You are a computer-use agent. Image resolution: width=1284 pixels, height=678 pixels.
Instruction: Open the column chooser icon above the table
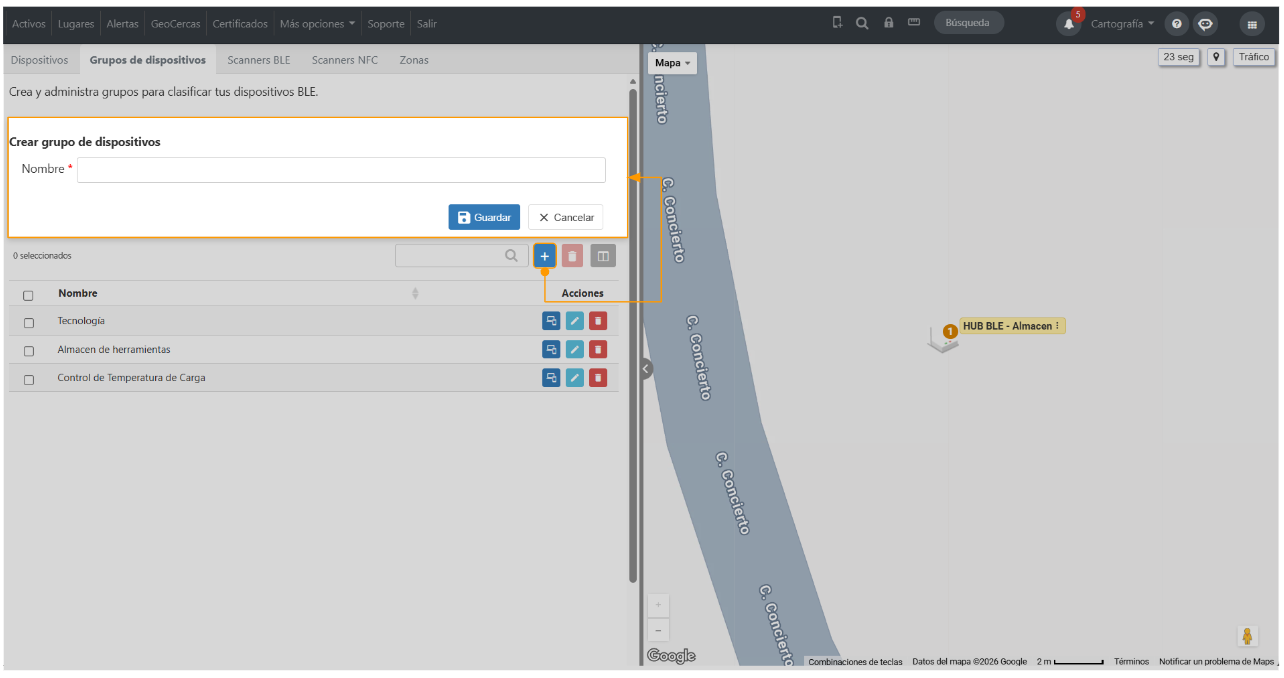[x=603, y=256]
